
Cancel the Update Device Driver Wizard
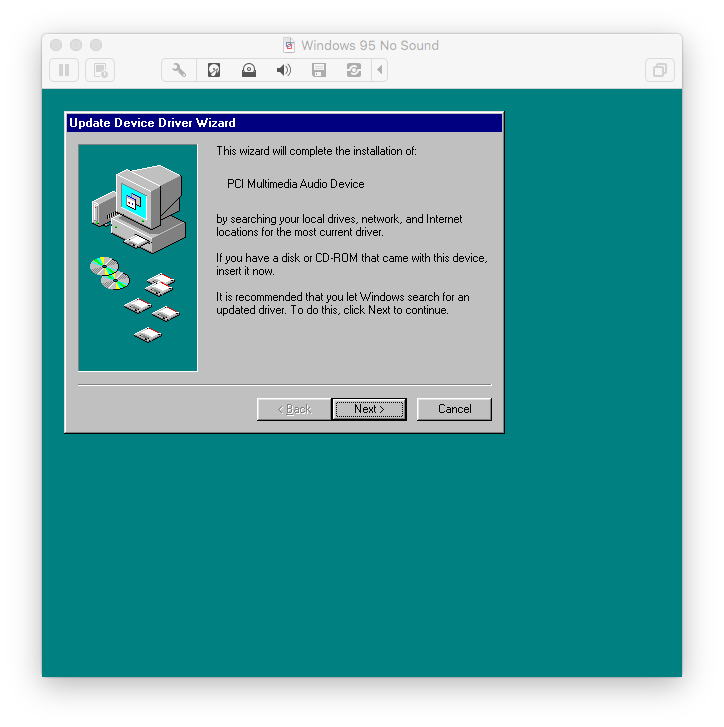tap(454, 409)
